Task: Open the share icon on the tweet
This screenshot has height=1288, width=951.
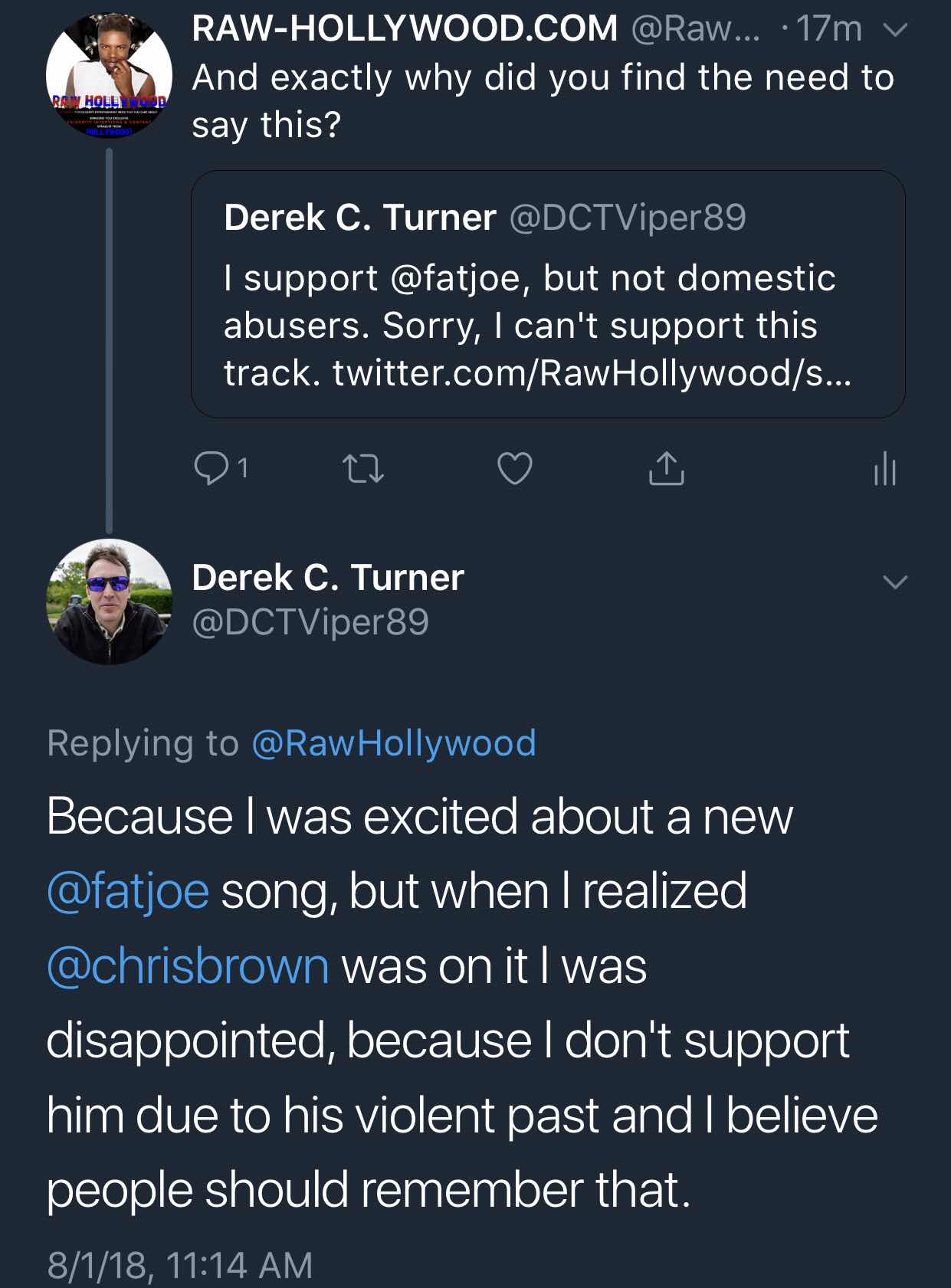Action: (x=666, y=468)
